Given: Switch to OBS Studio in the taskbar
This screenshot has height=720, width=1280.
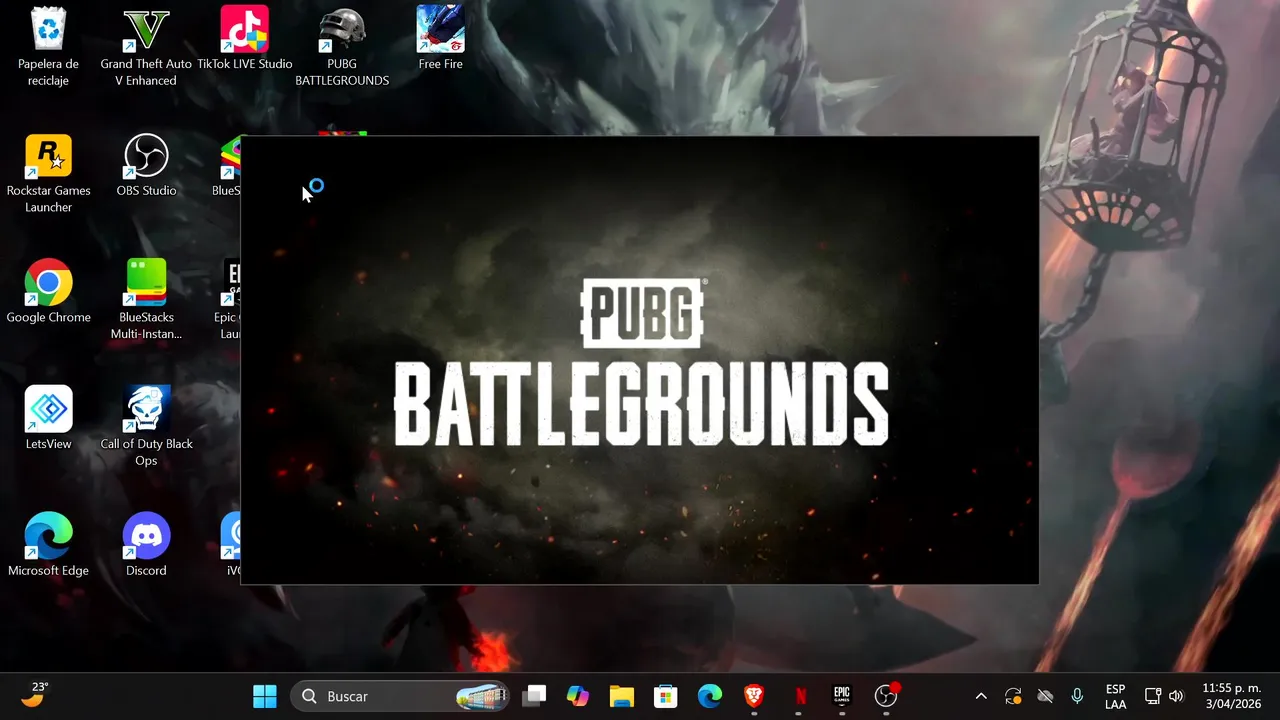Looking at the screenshot, I should (886, 696).
